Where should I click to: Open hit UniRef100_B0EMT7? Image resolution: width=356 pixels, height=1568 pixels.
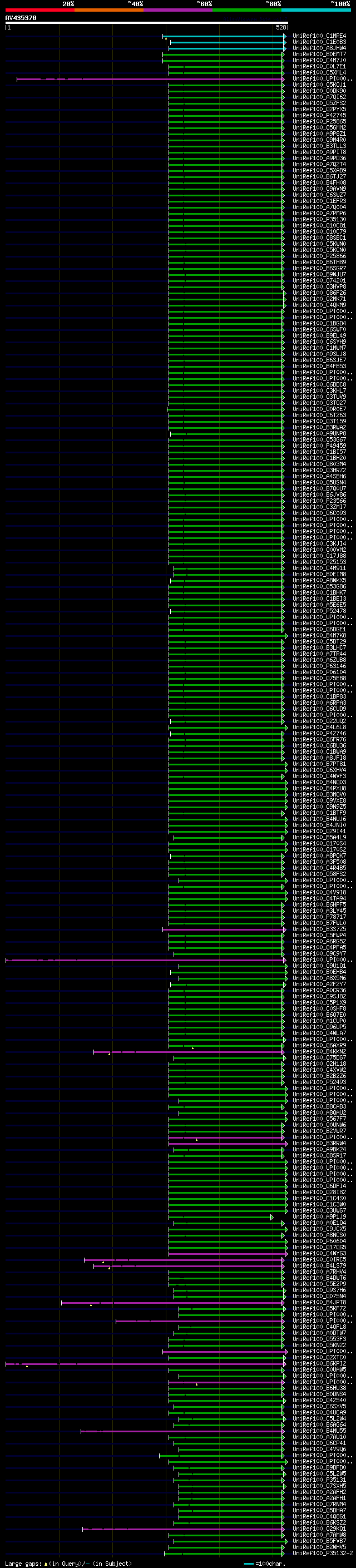tap(319, 54)
